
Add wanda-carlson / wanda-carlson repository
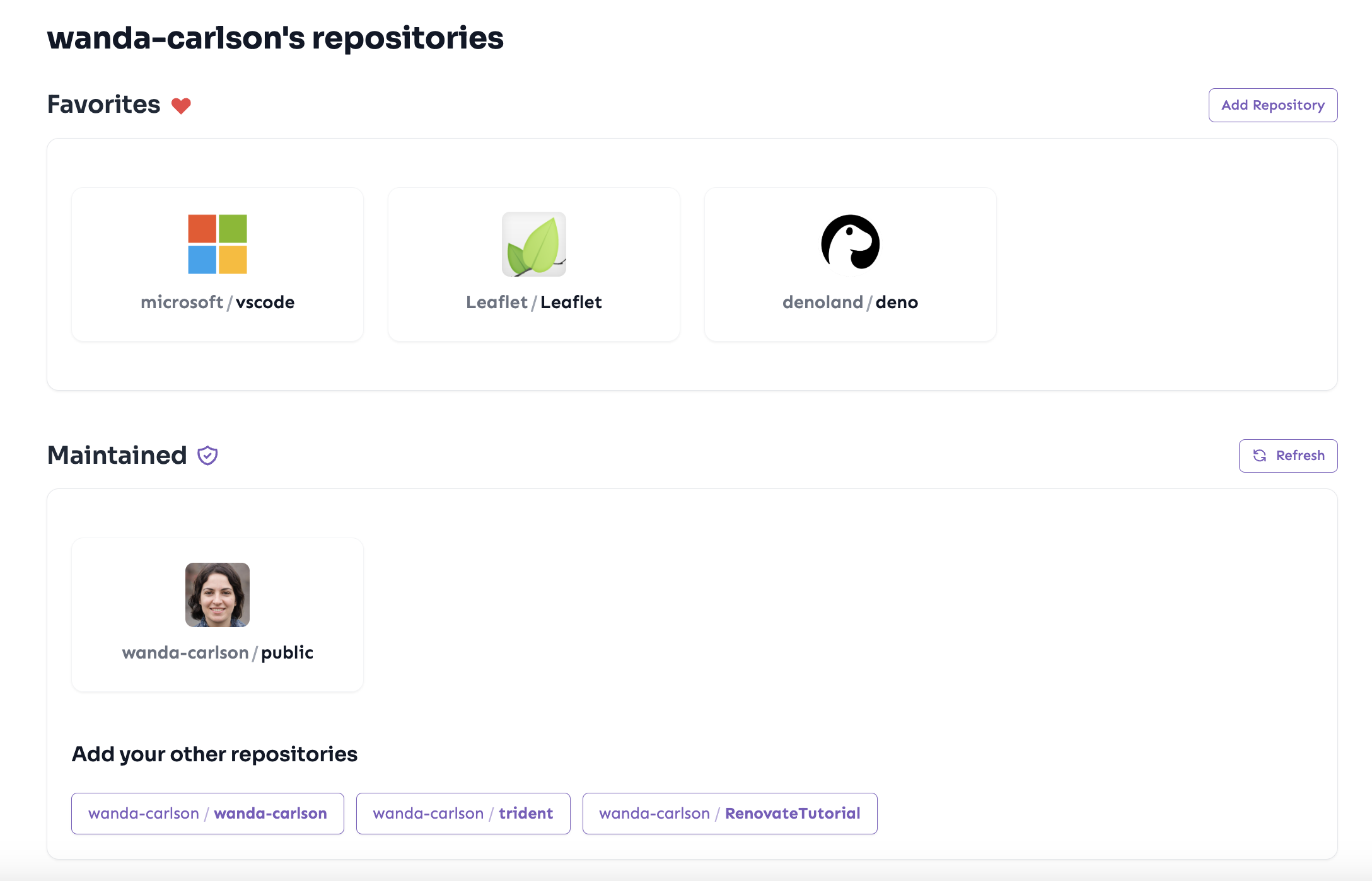(x=207, y=814)
